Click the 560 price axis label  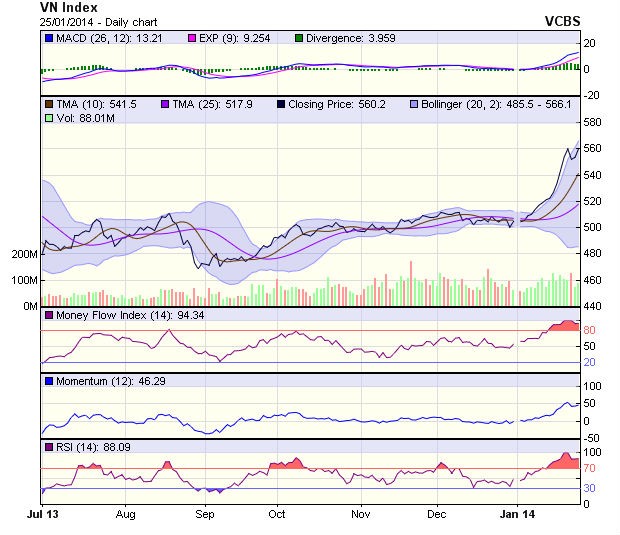(x=595, y=148)
